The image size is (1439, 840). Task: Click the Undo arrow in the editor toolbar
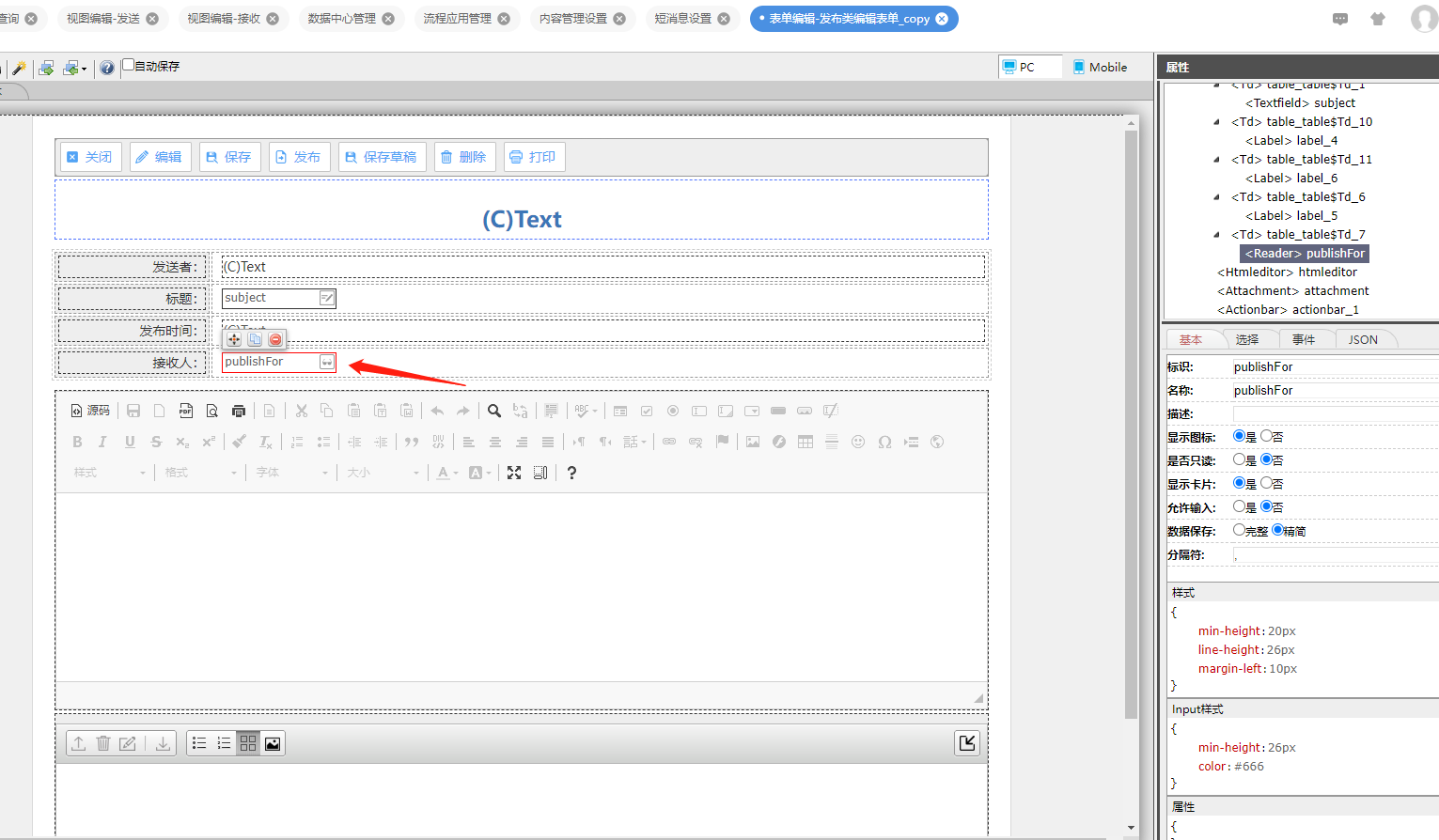coord(437,411)
